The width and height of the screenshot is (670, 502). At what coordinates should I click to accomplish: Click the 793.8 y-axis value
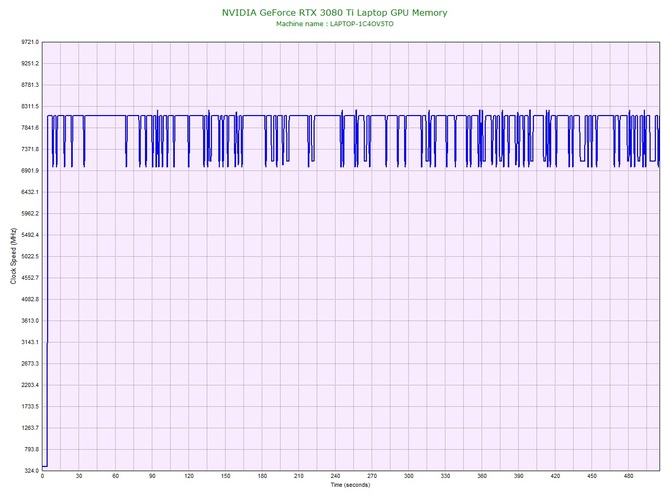[31, 449]
